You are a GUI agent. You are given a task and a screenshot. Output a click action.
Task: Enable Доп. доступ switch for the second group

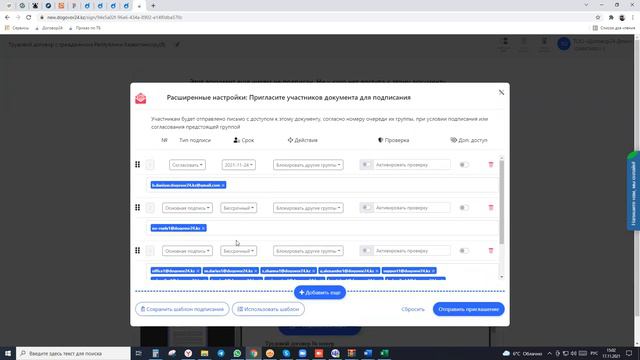coord(464,207)
